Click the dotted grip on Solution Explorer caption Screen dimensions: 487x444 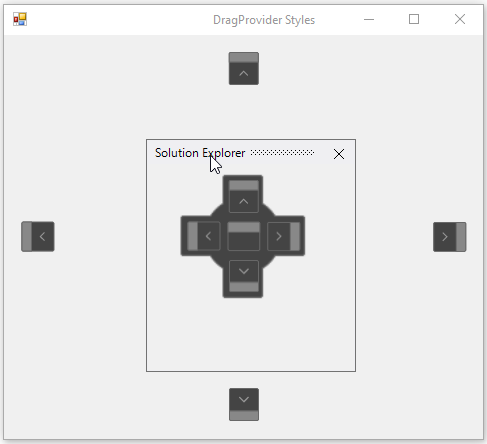[x=282, y=153]
